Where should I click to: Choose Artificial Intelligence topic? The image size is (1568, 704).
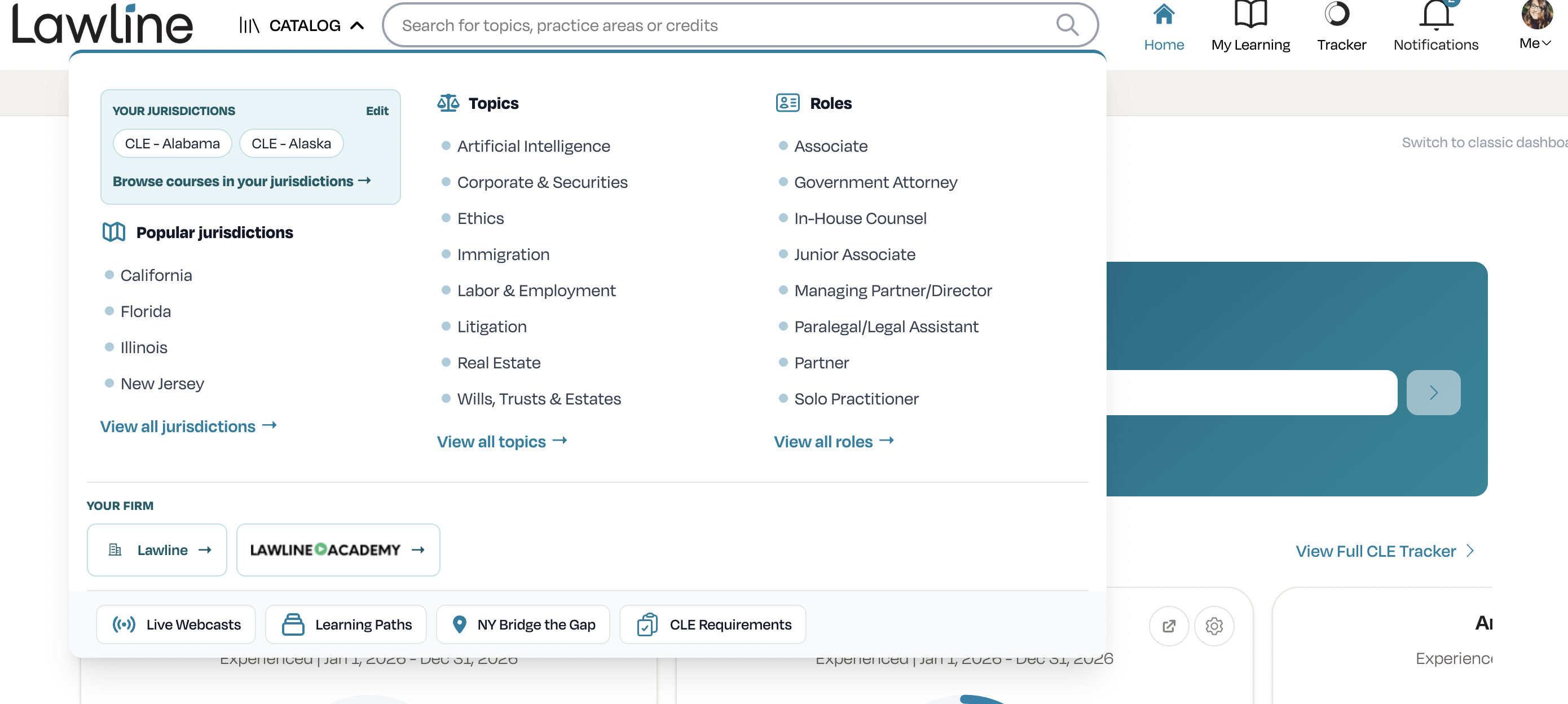(x=533, y=146)
